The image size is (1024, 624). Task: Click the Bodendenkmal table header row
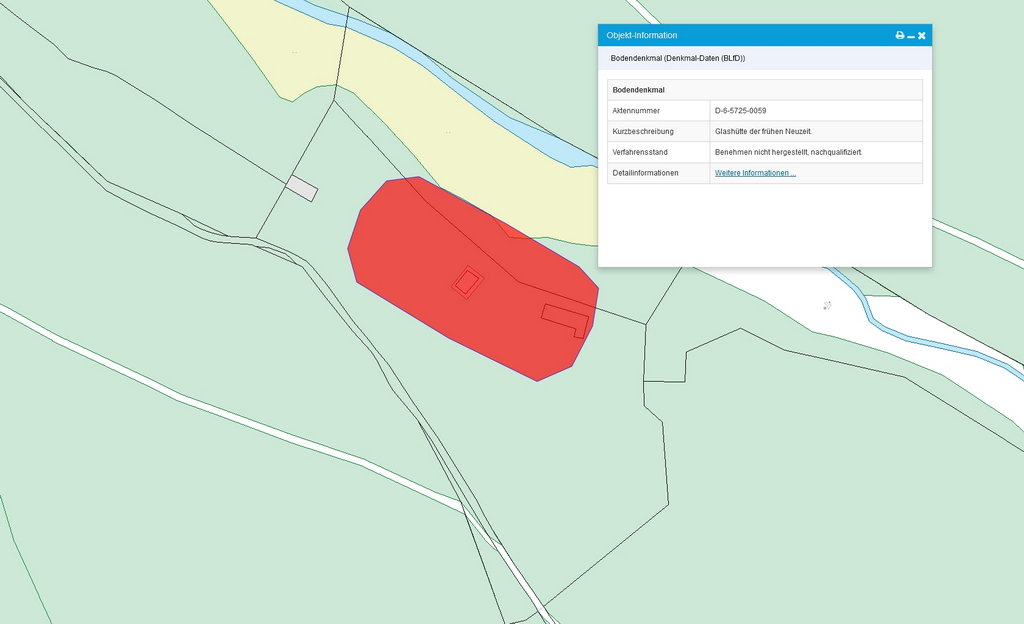click(764, 90)
